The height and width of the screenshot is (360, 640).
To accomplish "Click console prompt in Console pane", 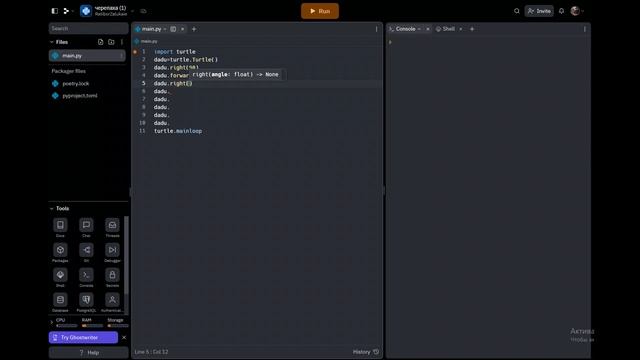I will tap(390, 42).
